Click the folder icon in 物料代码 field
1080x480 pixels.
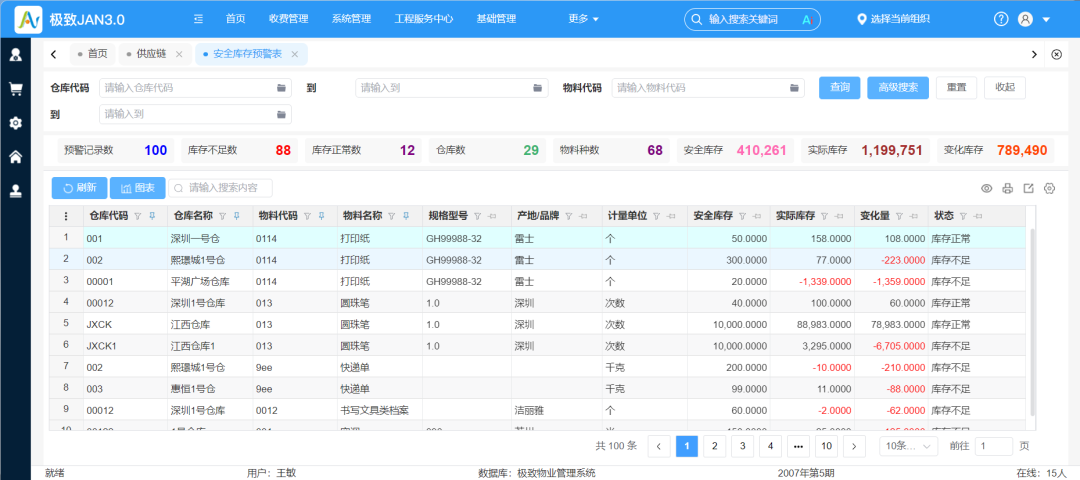coord(794,88)
